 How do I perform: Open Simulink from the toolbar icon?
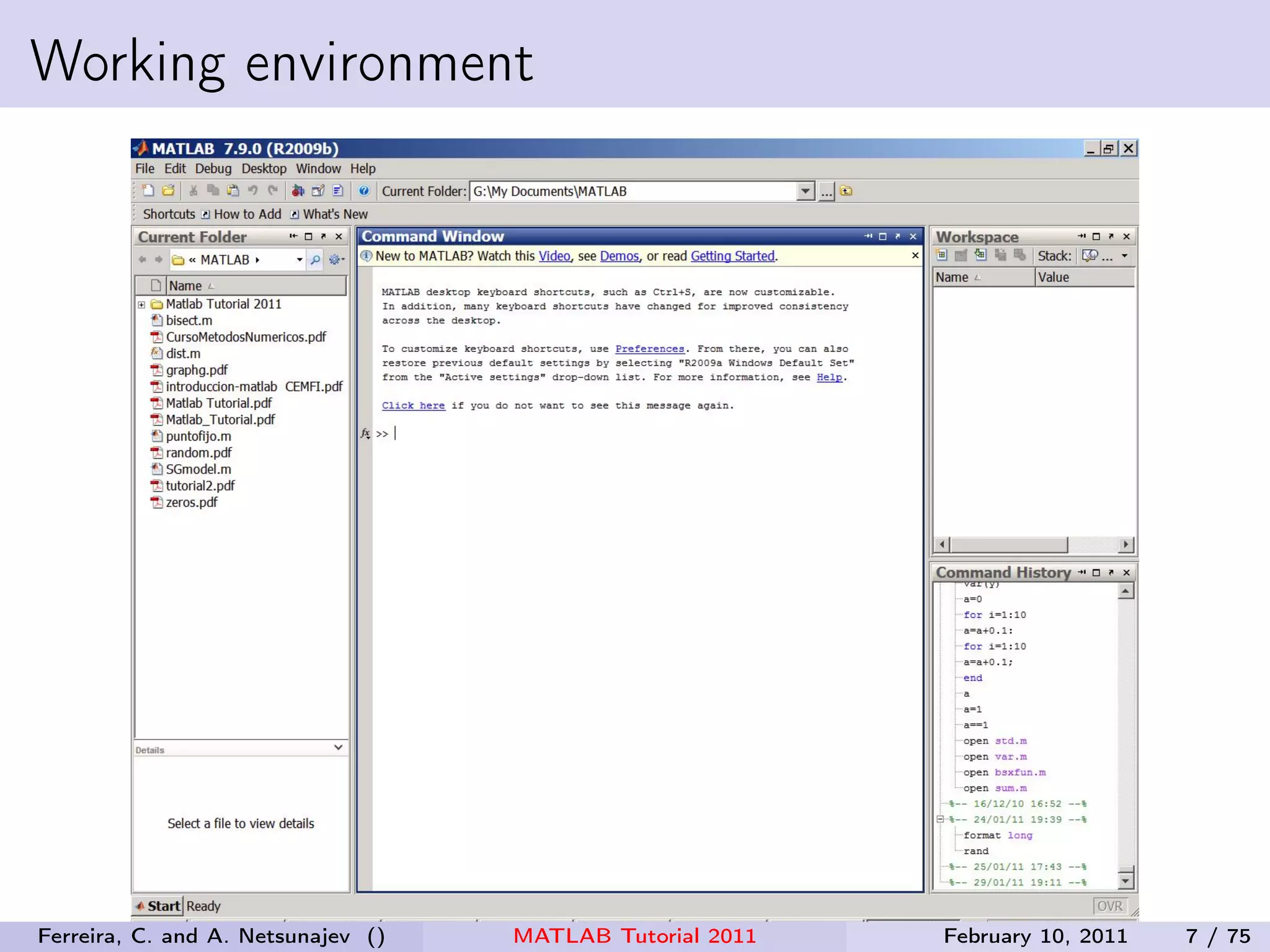point(298,191)
